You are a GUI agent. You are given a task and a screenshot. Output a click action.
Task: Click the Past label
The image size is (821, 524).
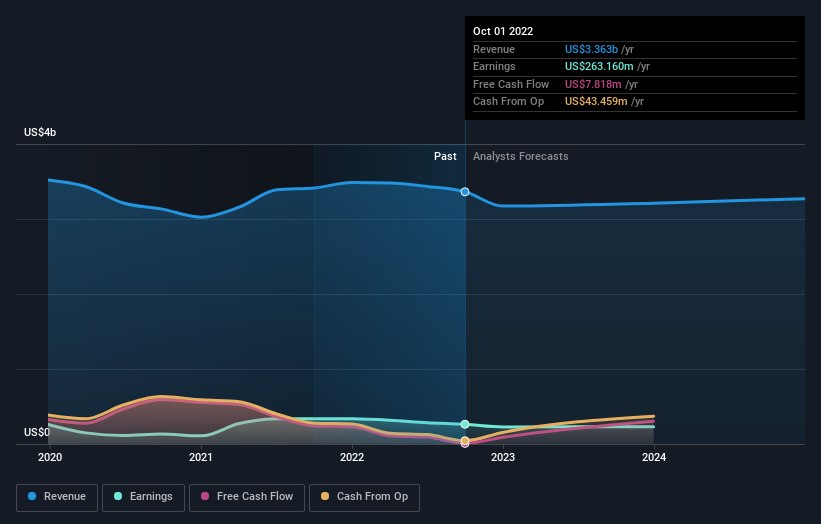(445, 157)
